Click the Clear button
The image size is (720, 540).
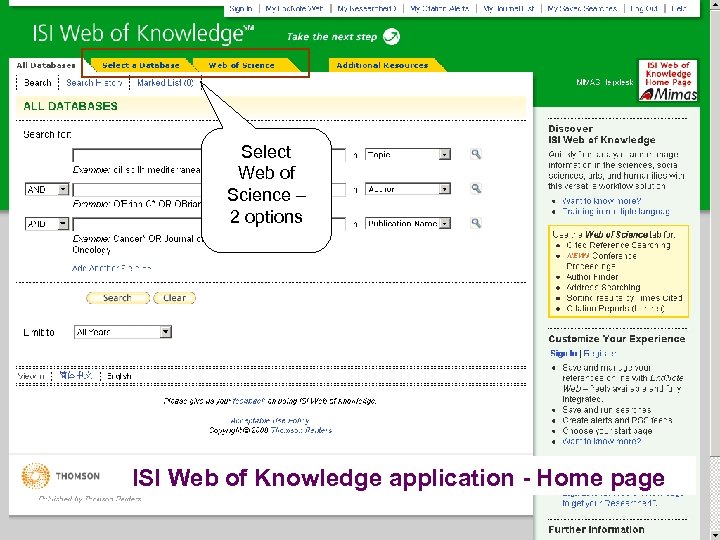[x=174, y=298]
